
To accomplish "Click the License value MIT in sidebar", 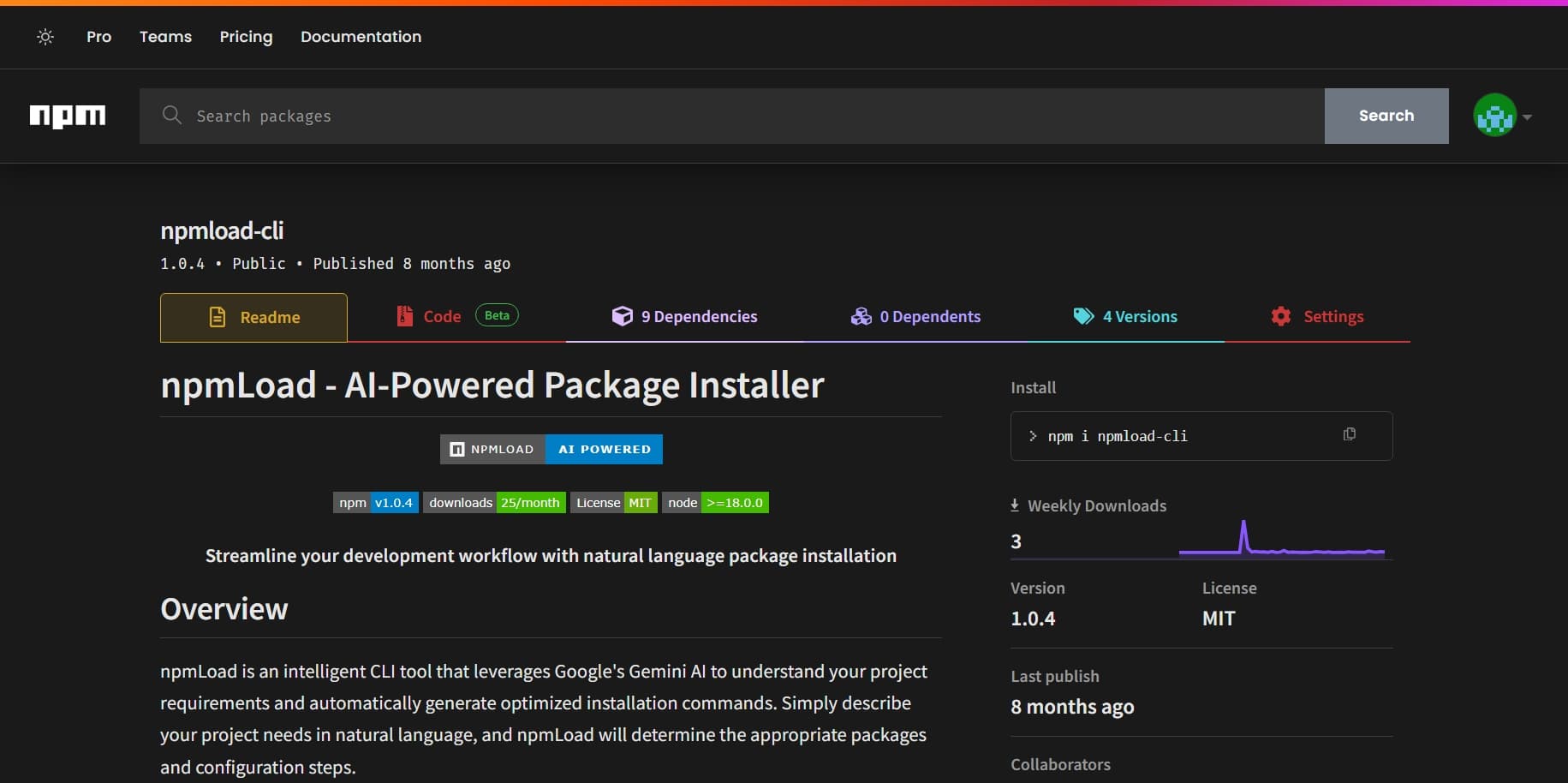I will [x=1219, y=619].
